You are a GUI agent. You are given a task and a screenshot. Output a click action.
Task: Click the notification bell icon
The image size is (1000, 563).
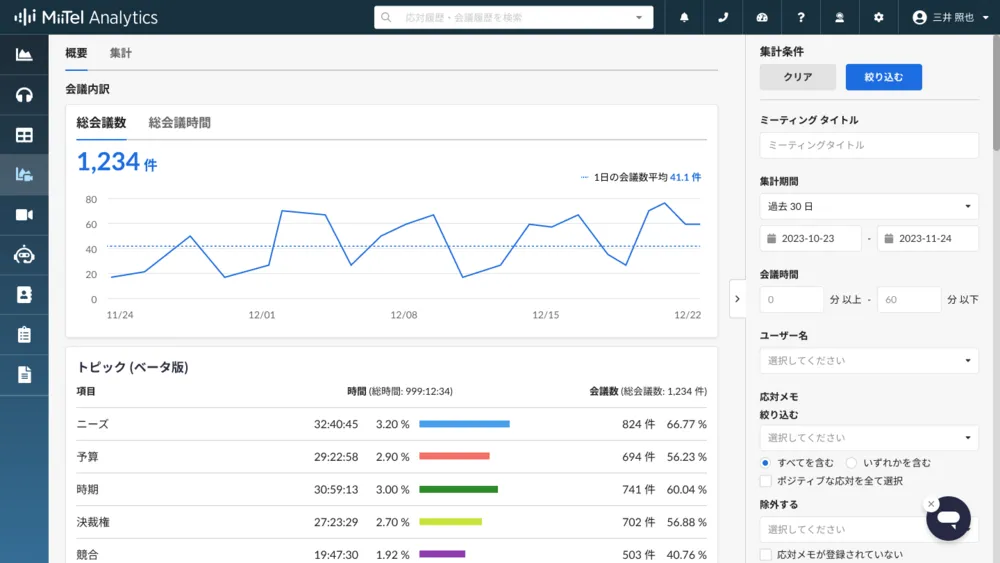tap(684, 17)
